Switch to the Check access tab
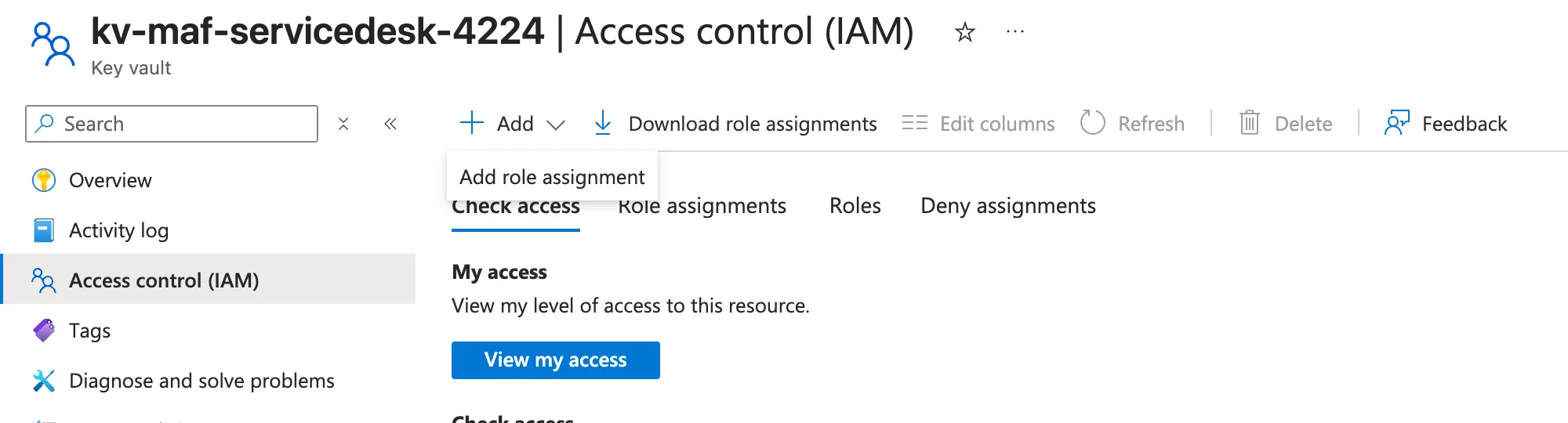 (x=516, y=207)
